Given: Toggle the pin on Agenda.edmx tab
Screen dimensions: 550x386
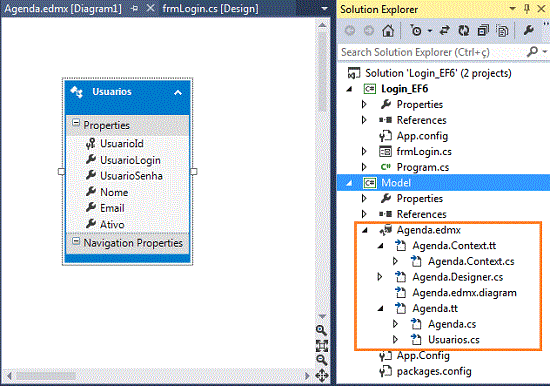Looking at the screenshot, I should (134, 8).
